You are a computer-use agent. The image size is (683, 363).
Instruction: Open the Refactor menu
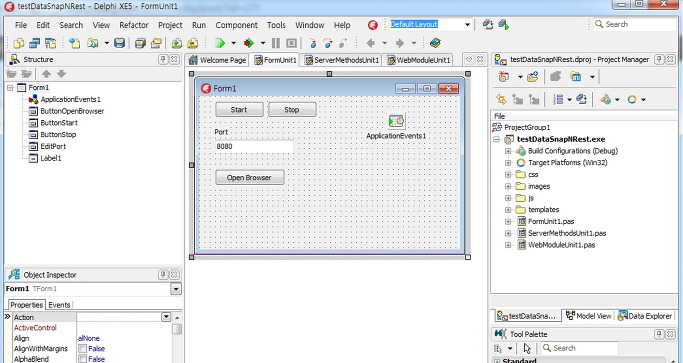pos(134,25)
